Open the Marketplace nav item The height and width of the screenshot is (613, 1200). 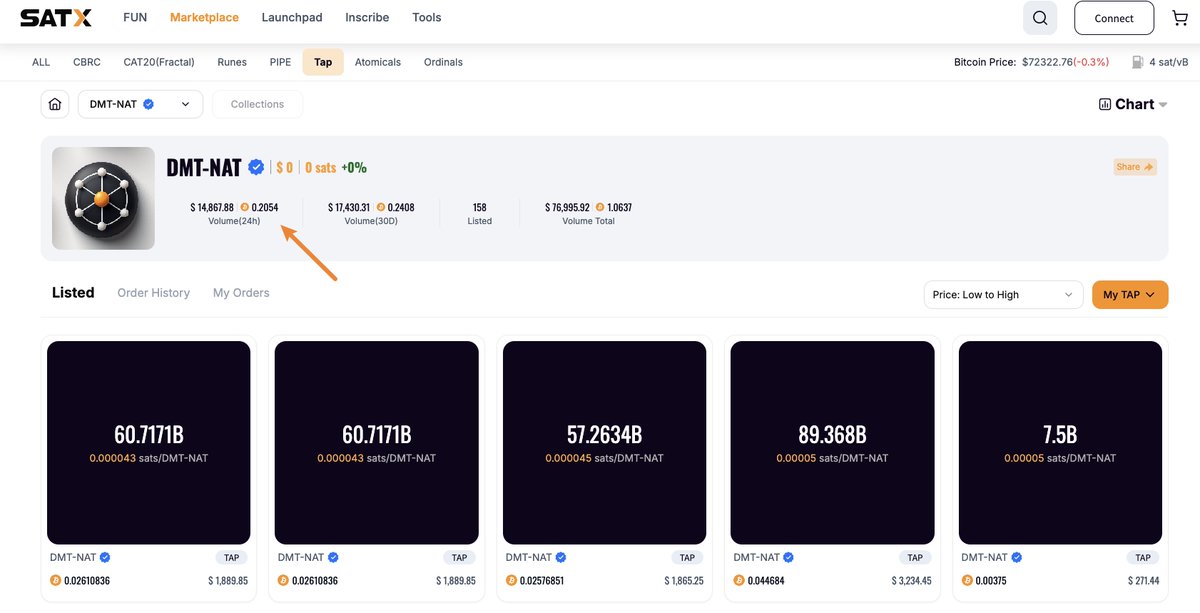click(204, 18)
